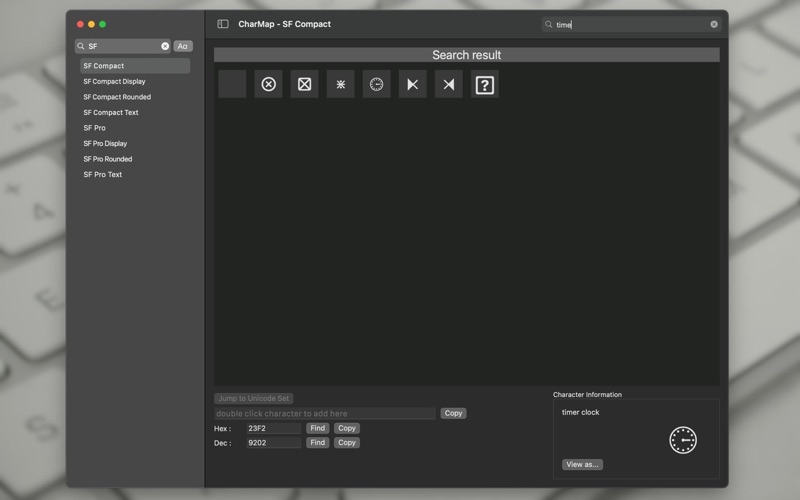
Task: Select the timer clock glyph
Action: pyautogui.click(x=377, y=84)
